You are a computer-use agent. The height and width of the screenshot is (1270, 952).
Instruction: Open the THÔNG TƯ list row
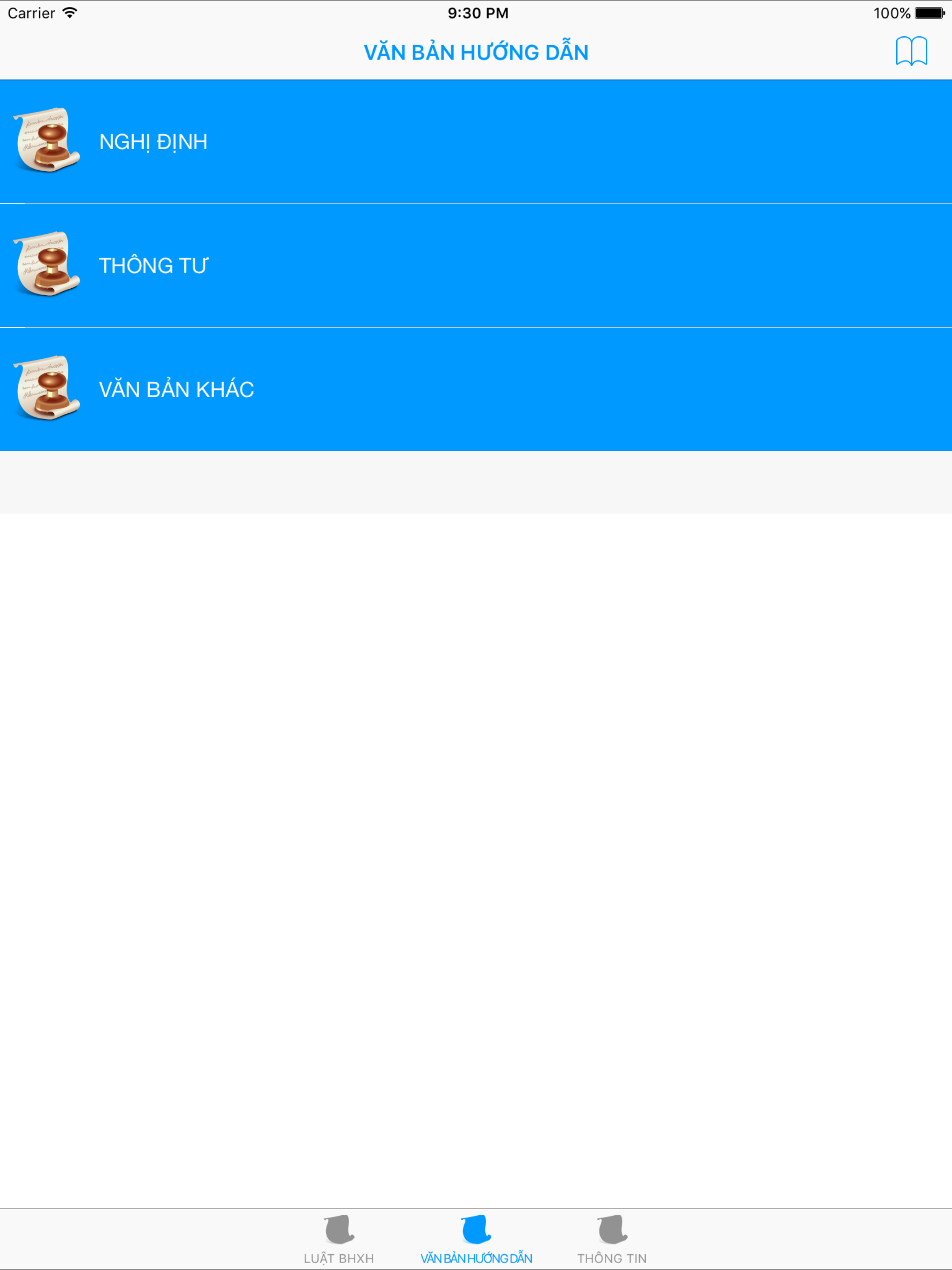[x=476, y=265]
